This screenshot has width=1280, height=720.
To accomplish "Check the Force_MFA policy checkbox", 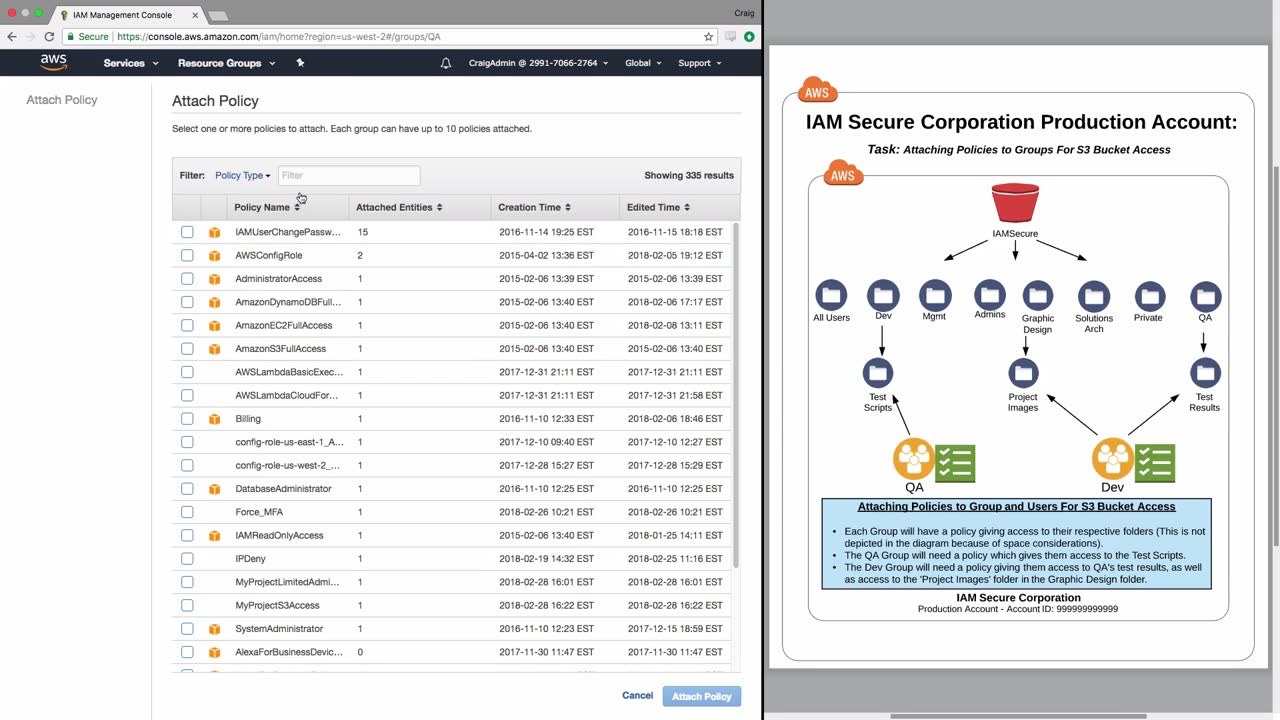I will tap(187, 512).
